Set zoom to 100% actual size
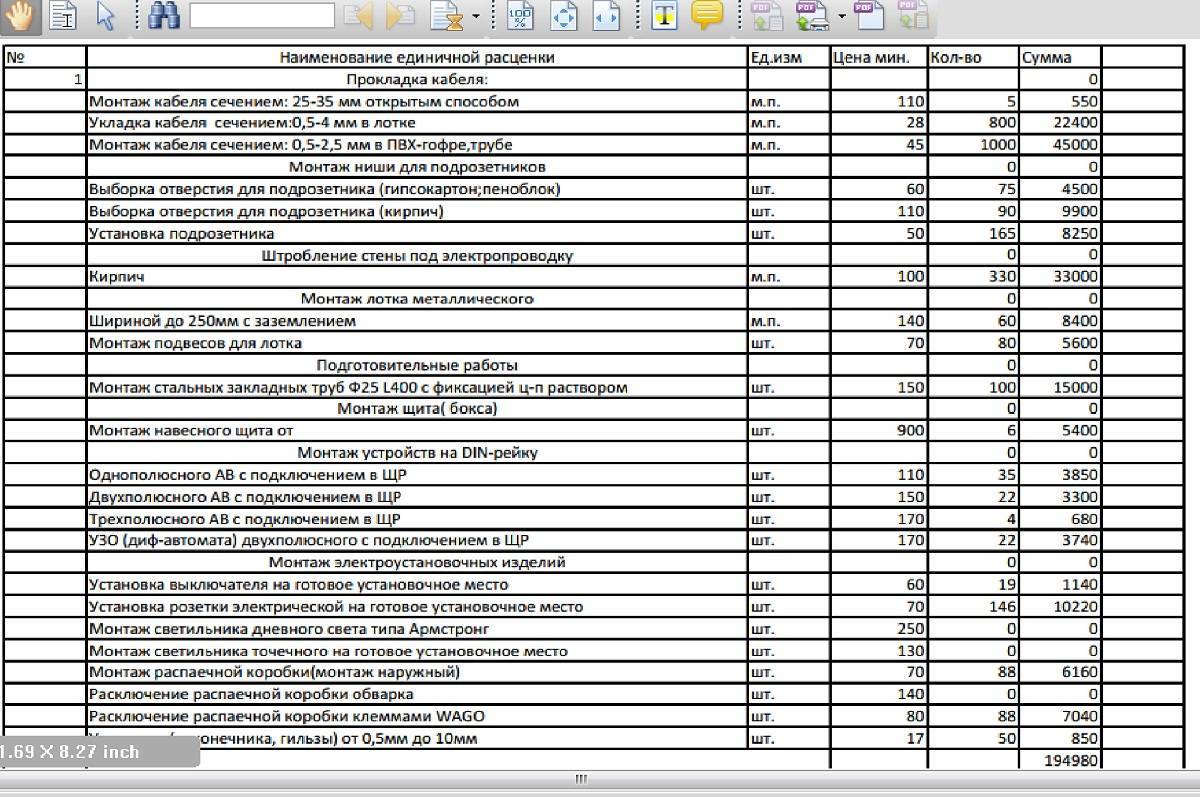The image size is (1200, 797). click(520, 15)
